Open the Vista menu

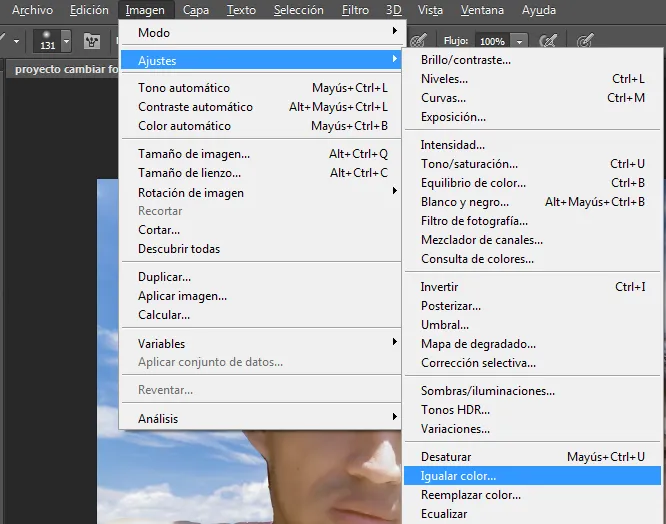(430, 10)
